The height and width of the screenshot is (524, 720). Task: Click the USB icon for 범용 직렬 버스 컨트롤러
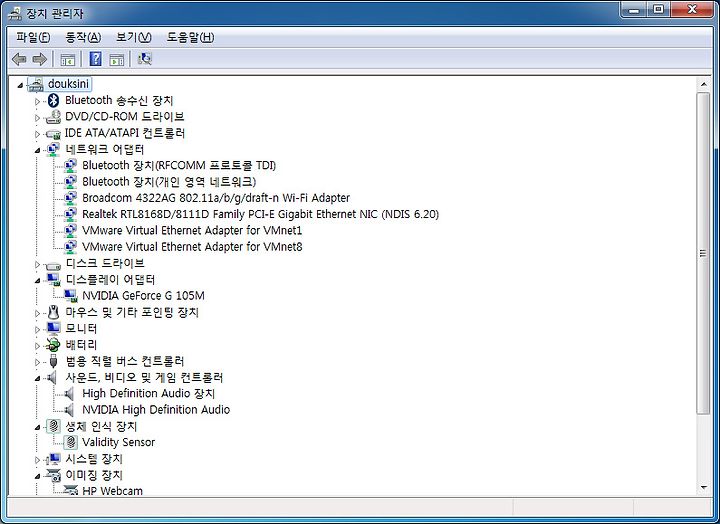pyautogui.click(x=54, y=361)
